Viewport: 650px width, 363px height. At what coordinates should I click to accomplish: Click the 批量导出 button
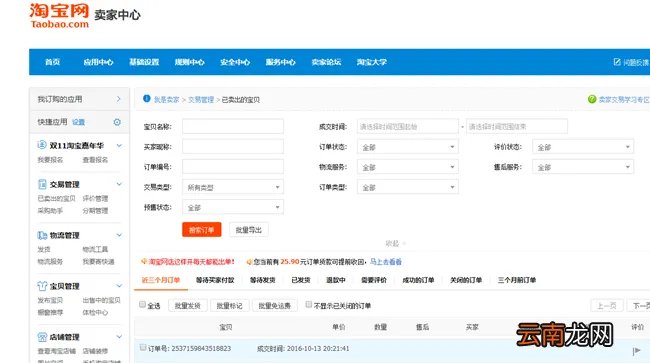tap(249, 230)
